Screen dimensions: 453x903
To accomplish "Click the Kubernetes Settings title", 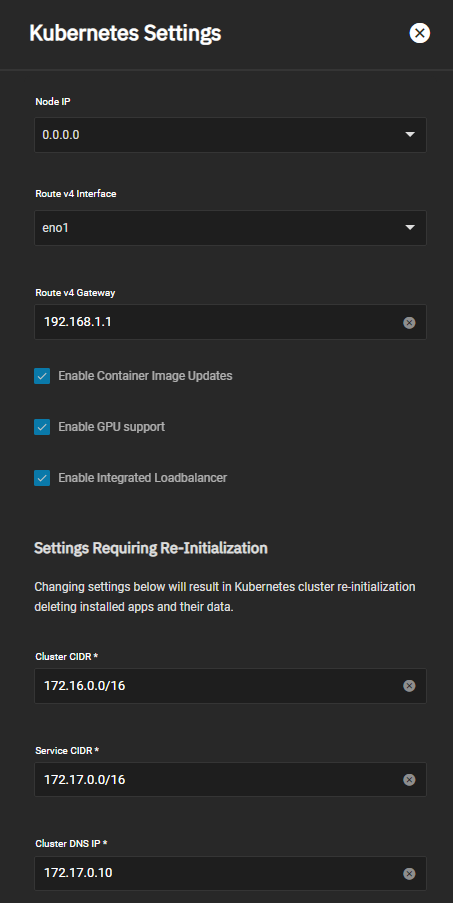I will pyautogui.click(x=125, y=33).
